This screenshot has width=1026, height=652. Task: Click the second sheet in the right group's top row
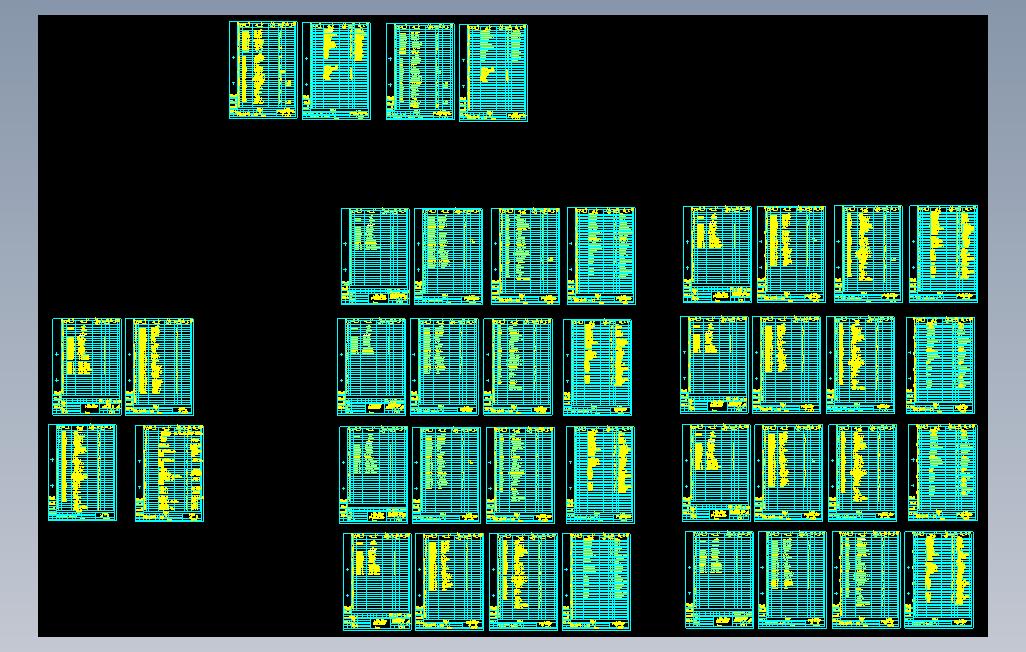point(791,255)
